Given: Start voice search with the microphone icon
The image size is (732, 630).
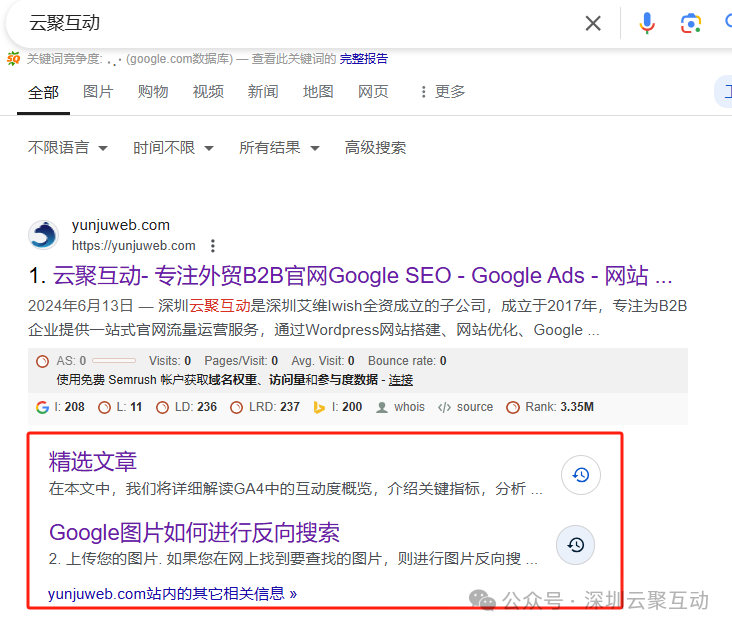Looking at the screenshot, I should [647, 23].
